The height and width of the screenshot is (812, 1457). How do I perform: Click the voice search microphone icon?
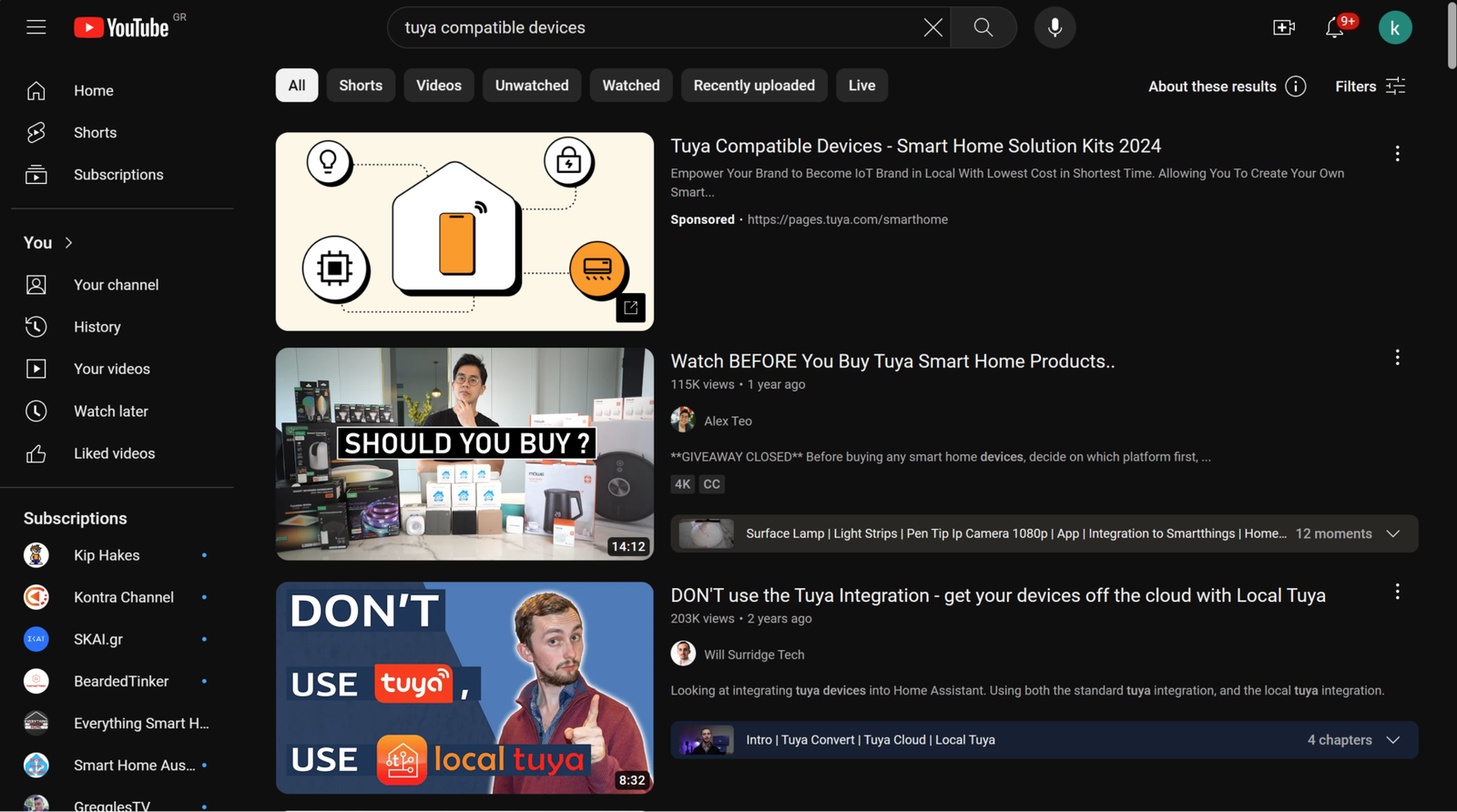pyautogui.click(x=1055, y=27)
